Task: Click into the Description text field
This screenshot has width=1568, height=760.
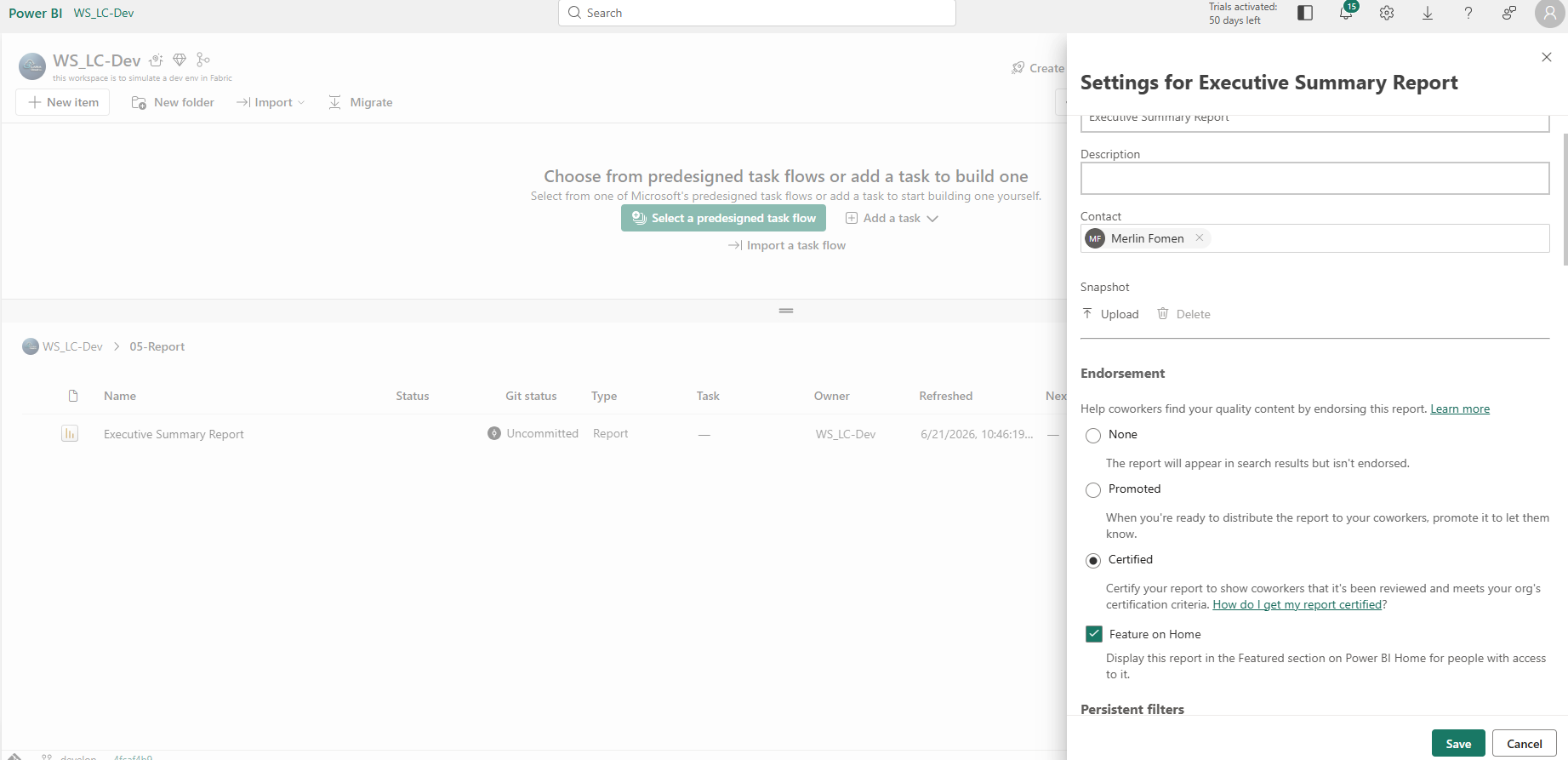Action: pos(1314,179)
